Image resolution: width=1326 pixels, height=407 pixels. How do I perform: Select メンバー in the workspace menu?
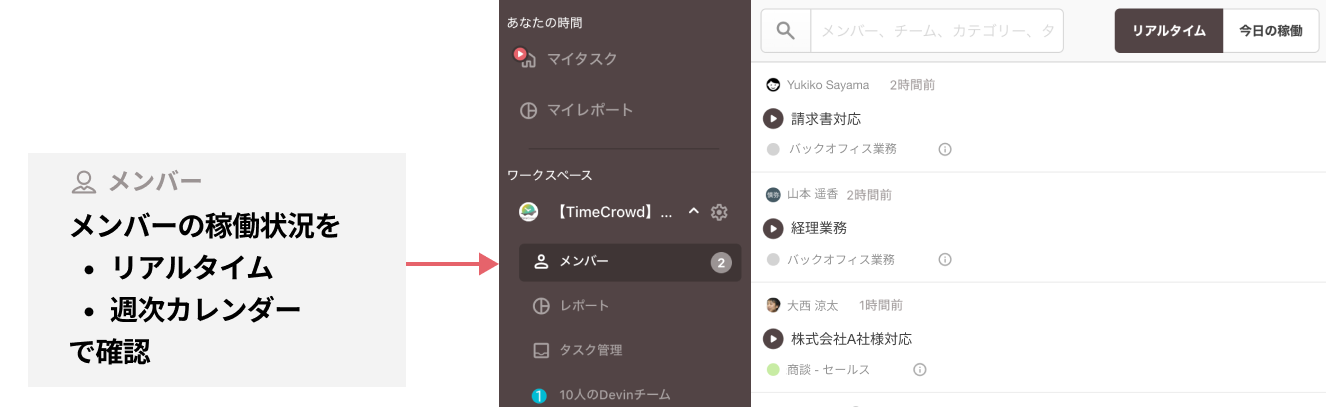click(x=630, y=262)
